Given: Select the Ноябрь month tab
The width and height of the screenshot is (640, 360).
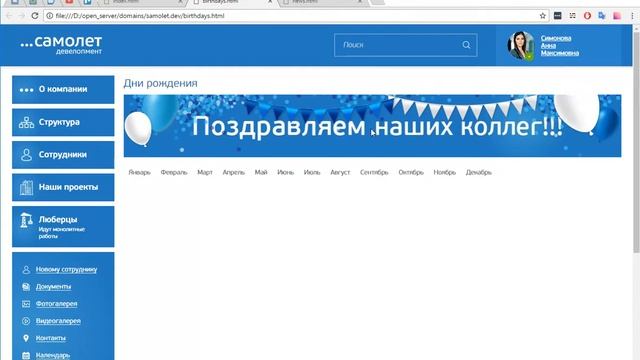Looking at the screenshot, I should 444,172.
